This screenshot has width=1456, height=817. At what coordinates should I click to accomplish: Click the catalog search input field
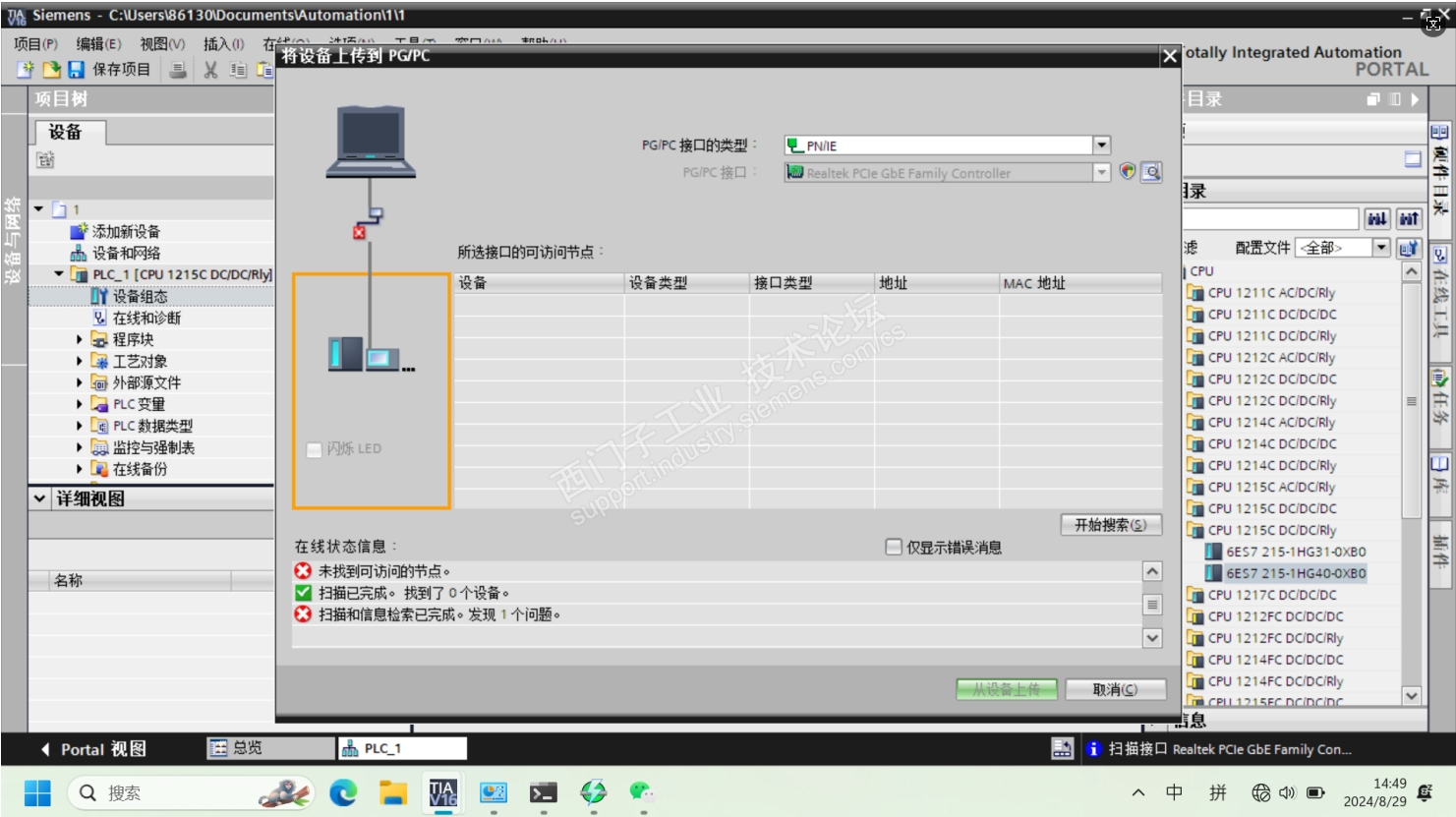(1271, 218)
